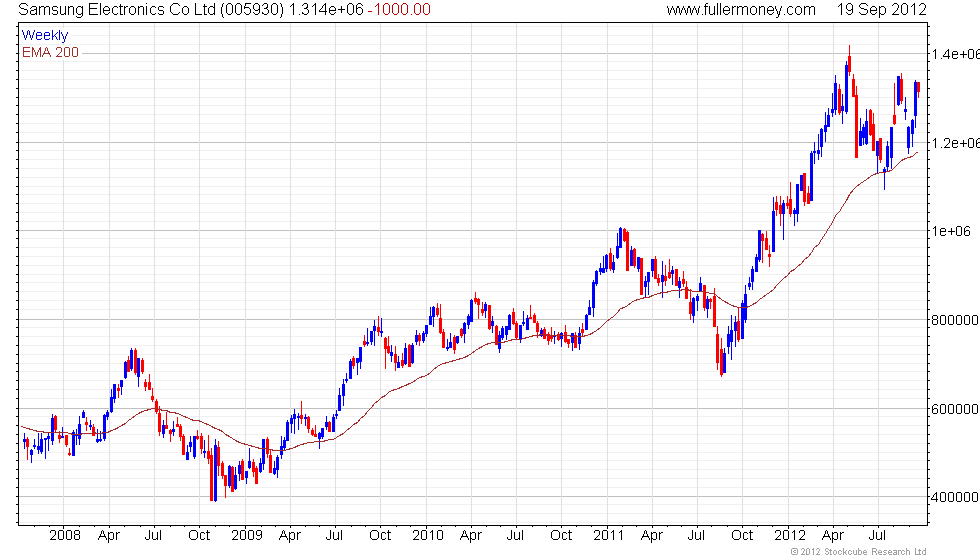Select the 2009 year axis label
The width and height of the screenshot is (980, 560).
(246, 535)
